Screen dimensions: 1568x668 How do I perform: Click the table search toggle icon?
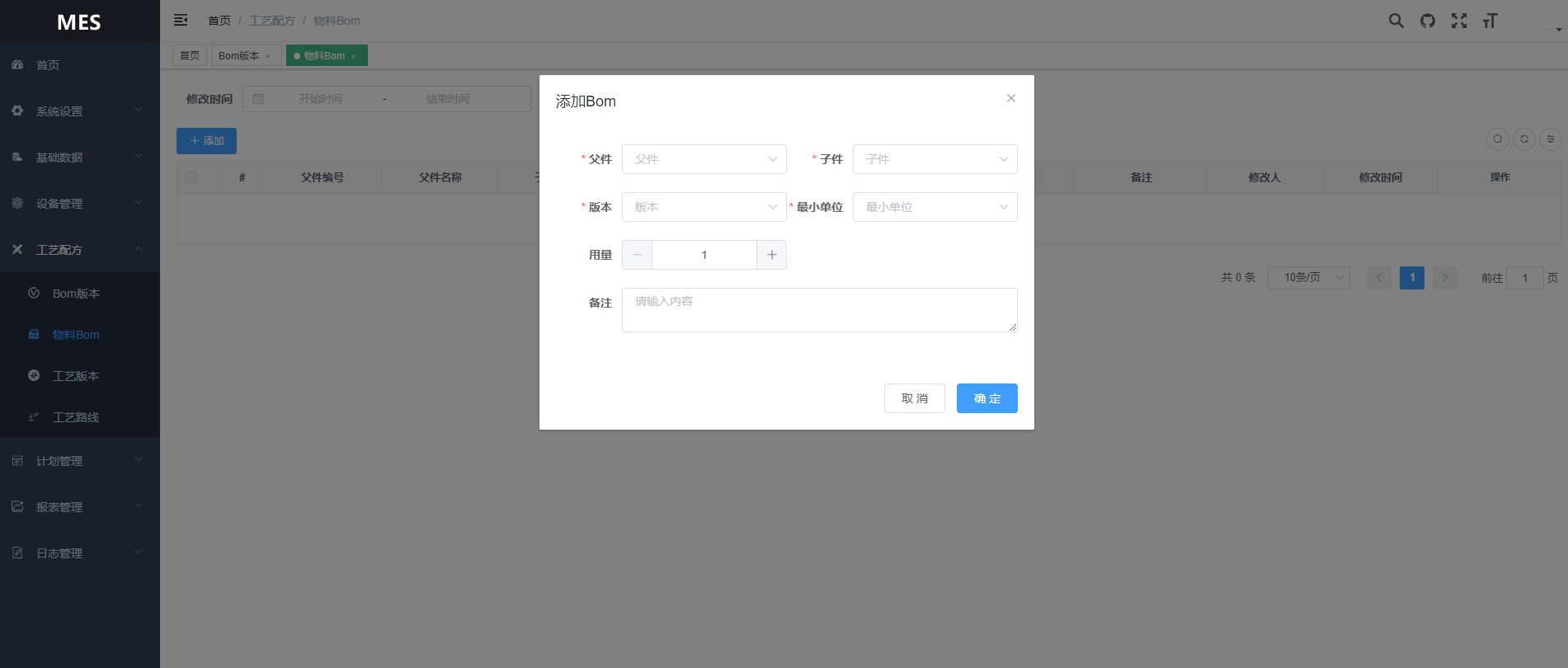click(1498, 139)
